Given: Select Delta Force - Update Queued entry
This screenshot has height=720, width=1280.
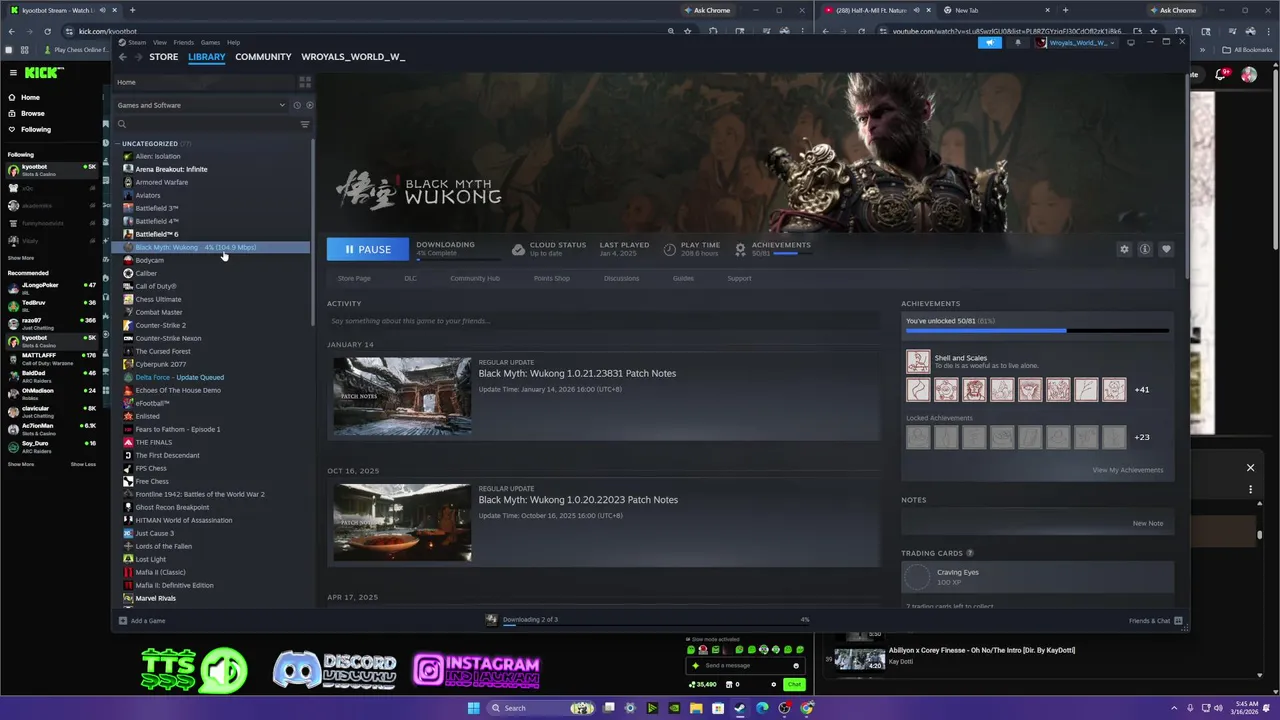Looking at the screenshot, I should tap(179, 377).
